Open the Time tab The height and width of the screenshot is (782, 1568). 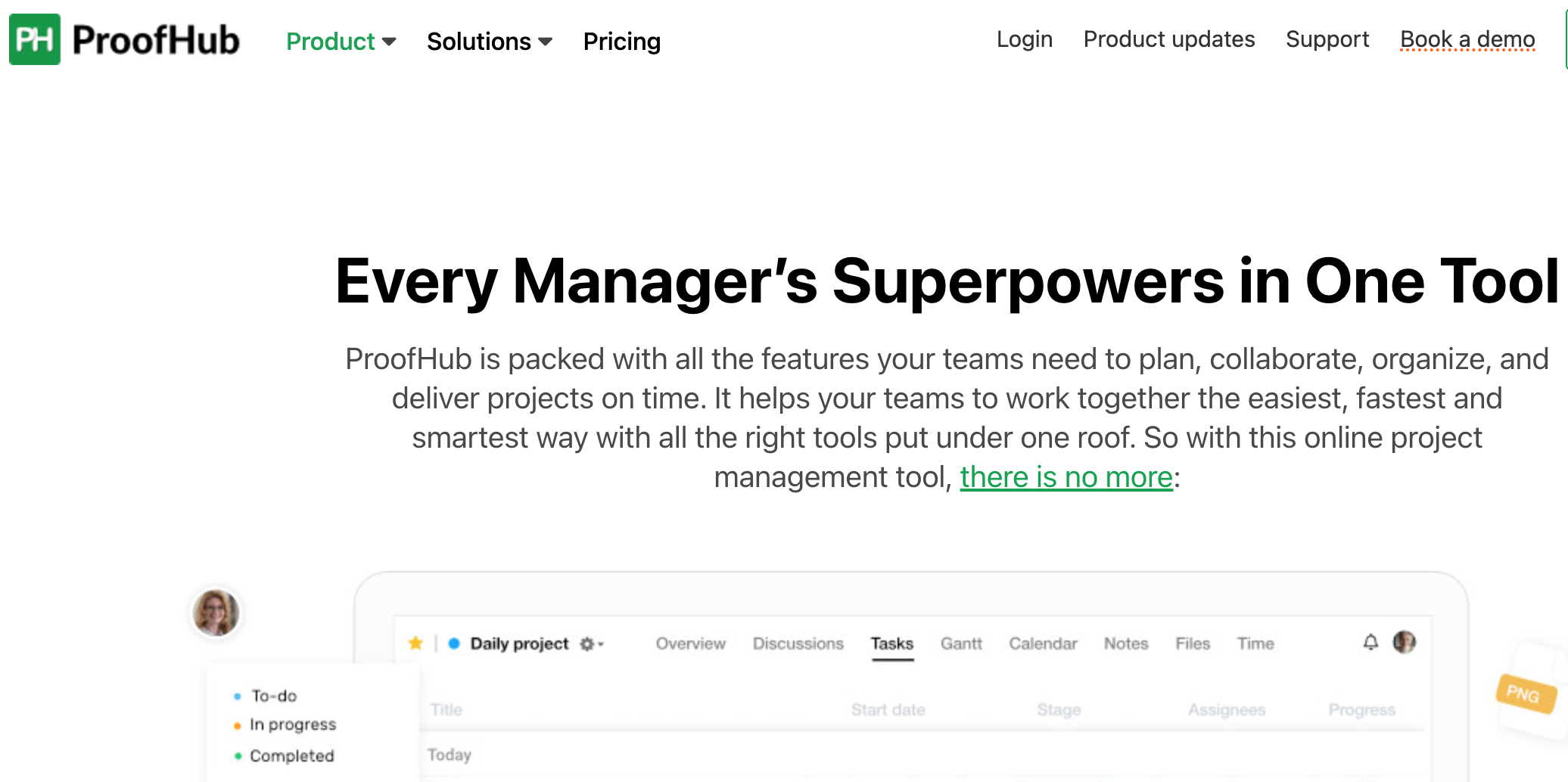pos(1255,644)
